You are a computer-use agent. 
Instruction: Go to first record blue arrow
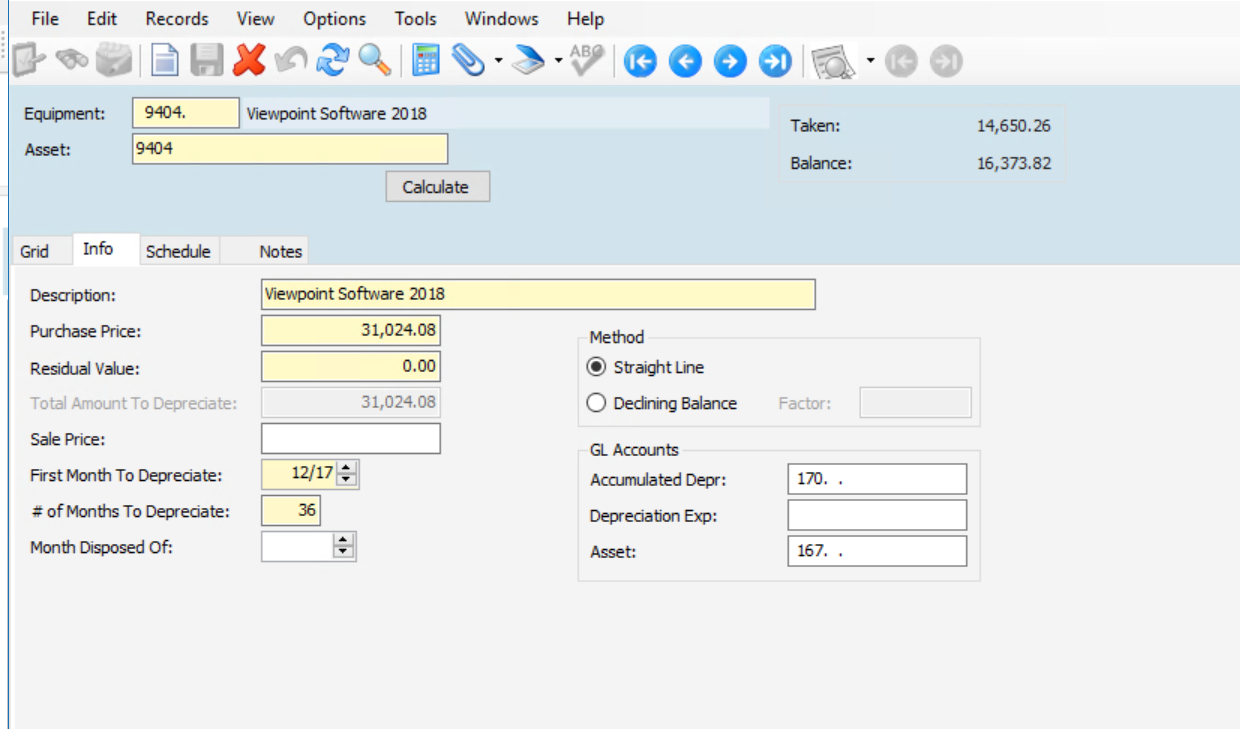pyautogui.click(x=640, y=62)
